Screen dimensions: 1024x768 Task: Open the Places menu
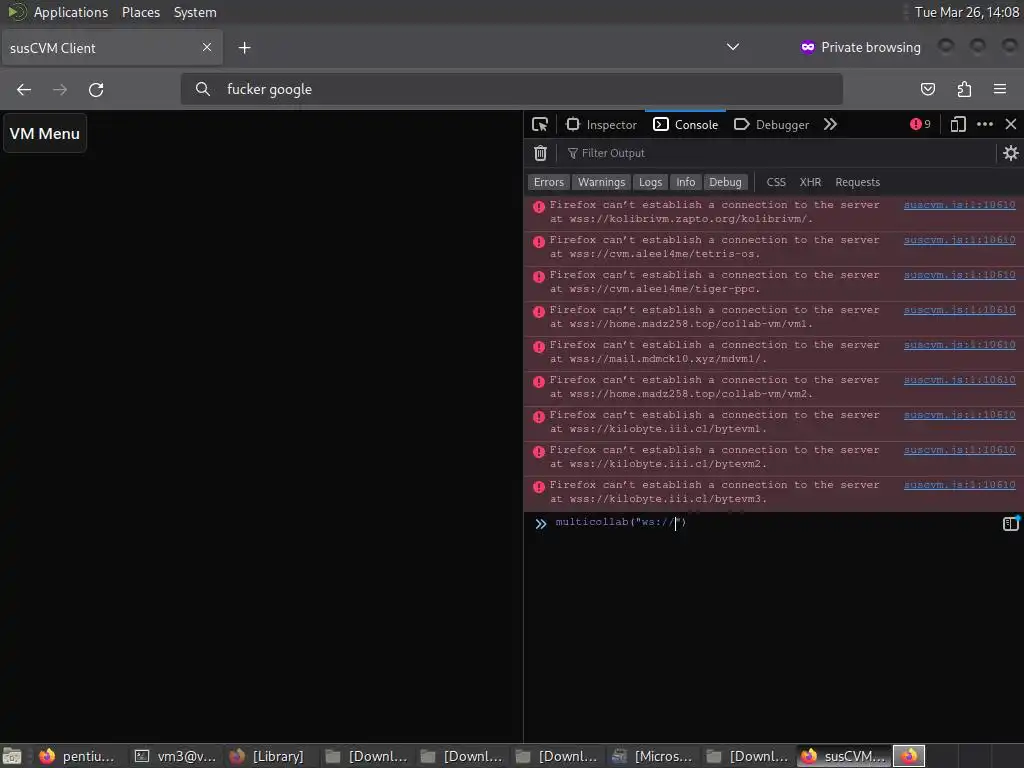140,12
